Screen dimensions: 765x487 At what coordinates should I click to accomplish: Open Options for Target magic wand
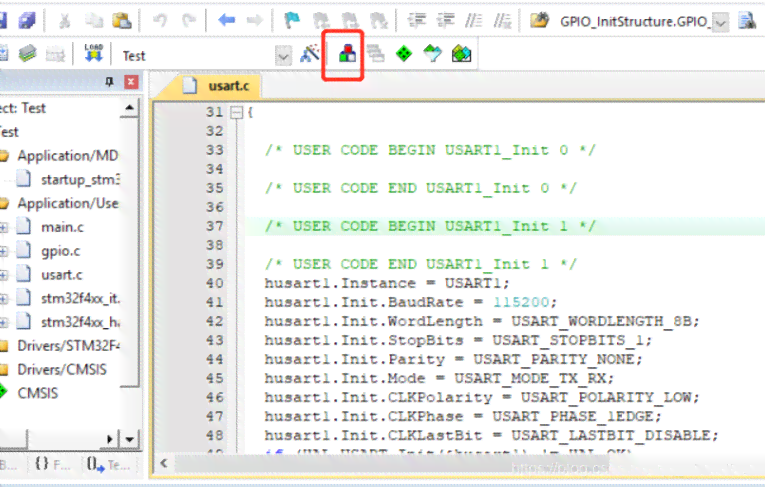(x=309, y=54)
